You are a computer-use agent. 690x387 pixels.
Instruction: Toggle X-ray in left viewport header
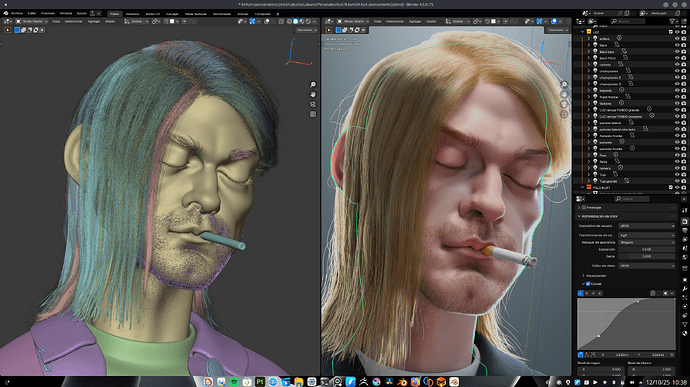point(281,21)
